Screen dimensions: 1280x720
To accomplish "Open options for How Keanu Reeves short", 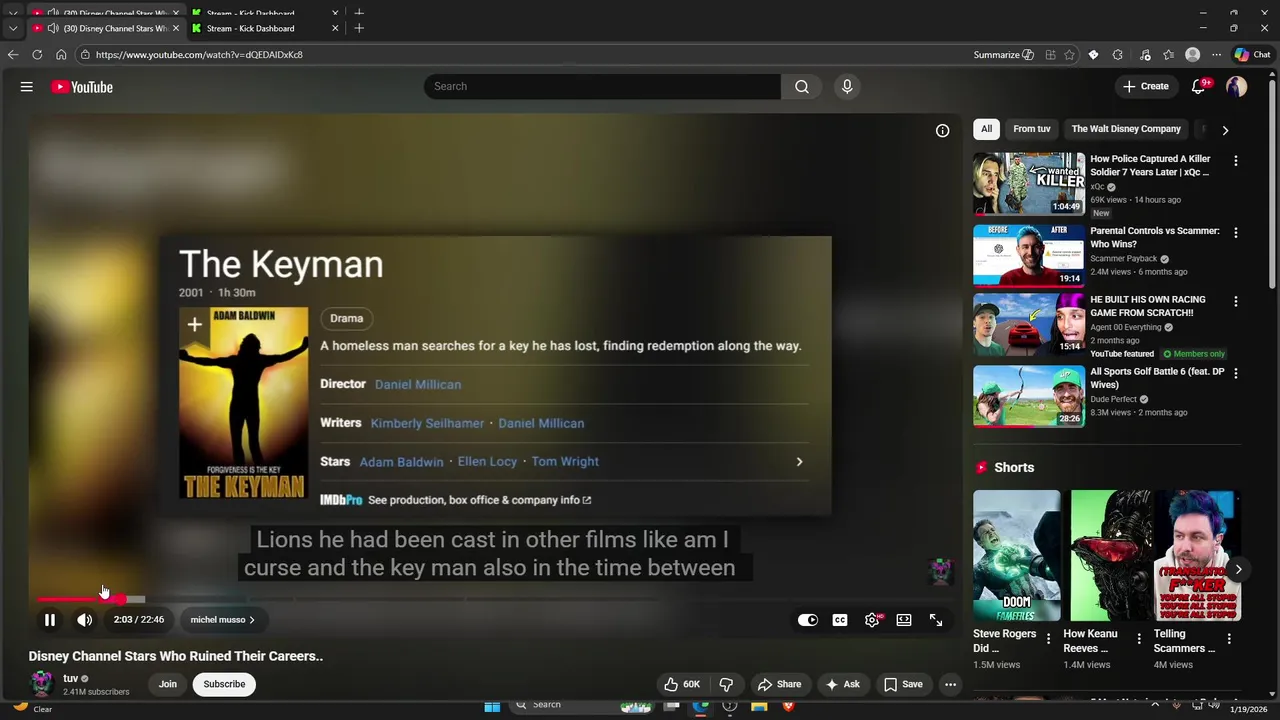I will point(1138,638).
